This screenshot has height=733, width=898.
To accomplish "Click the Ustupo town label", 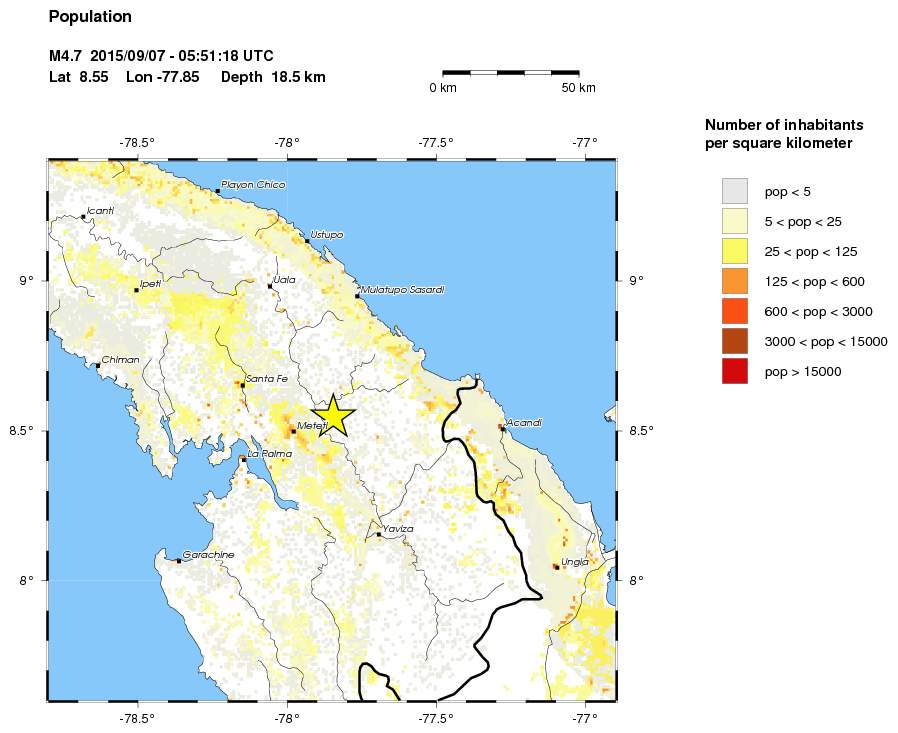I will [x=327, y=234].
